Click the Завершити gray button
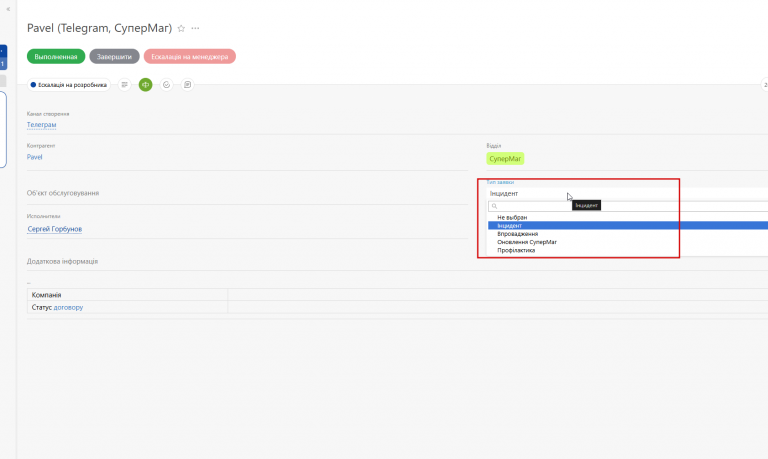 114,57
